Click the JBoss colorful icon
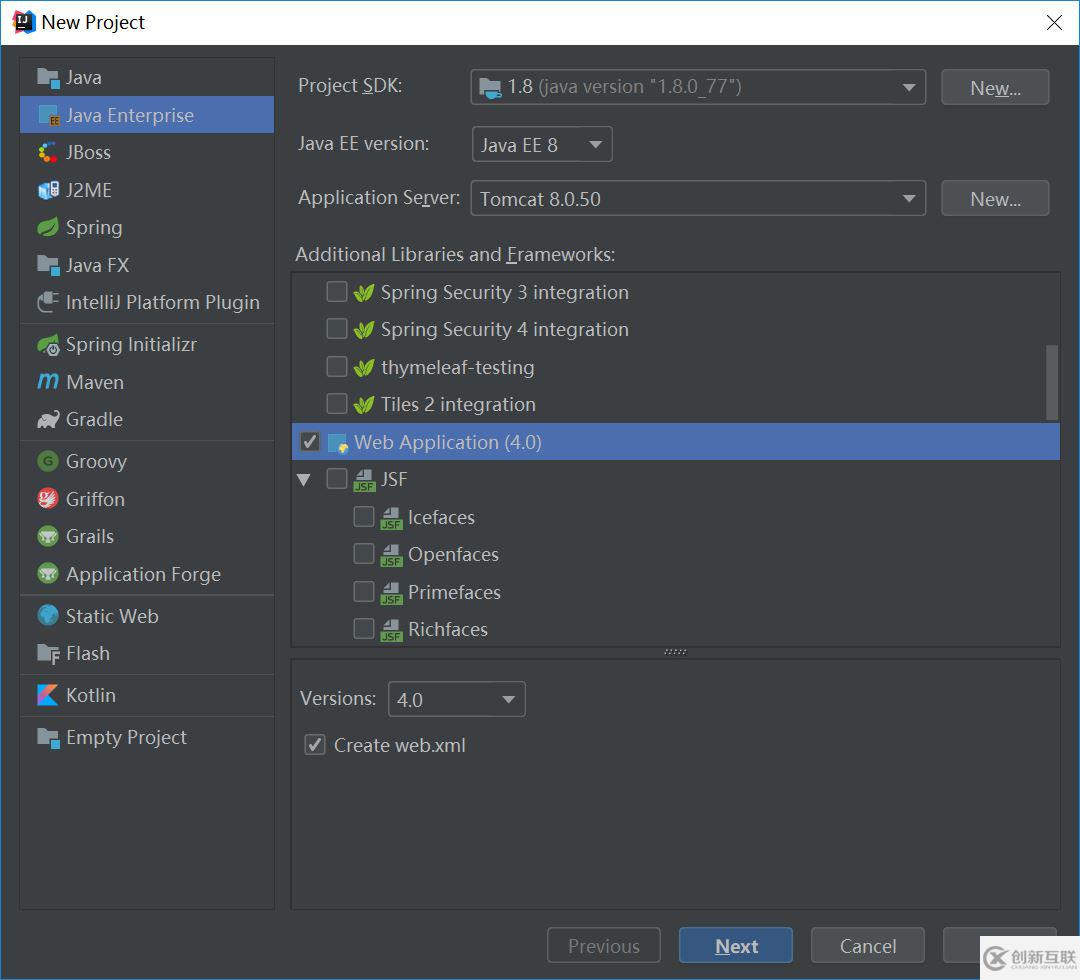1080x980 pixels. click(48, 152)
